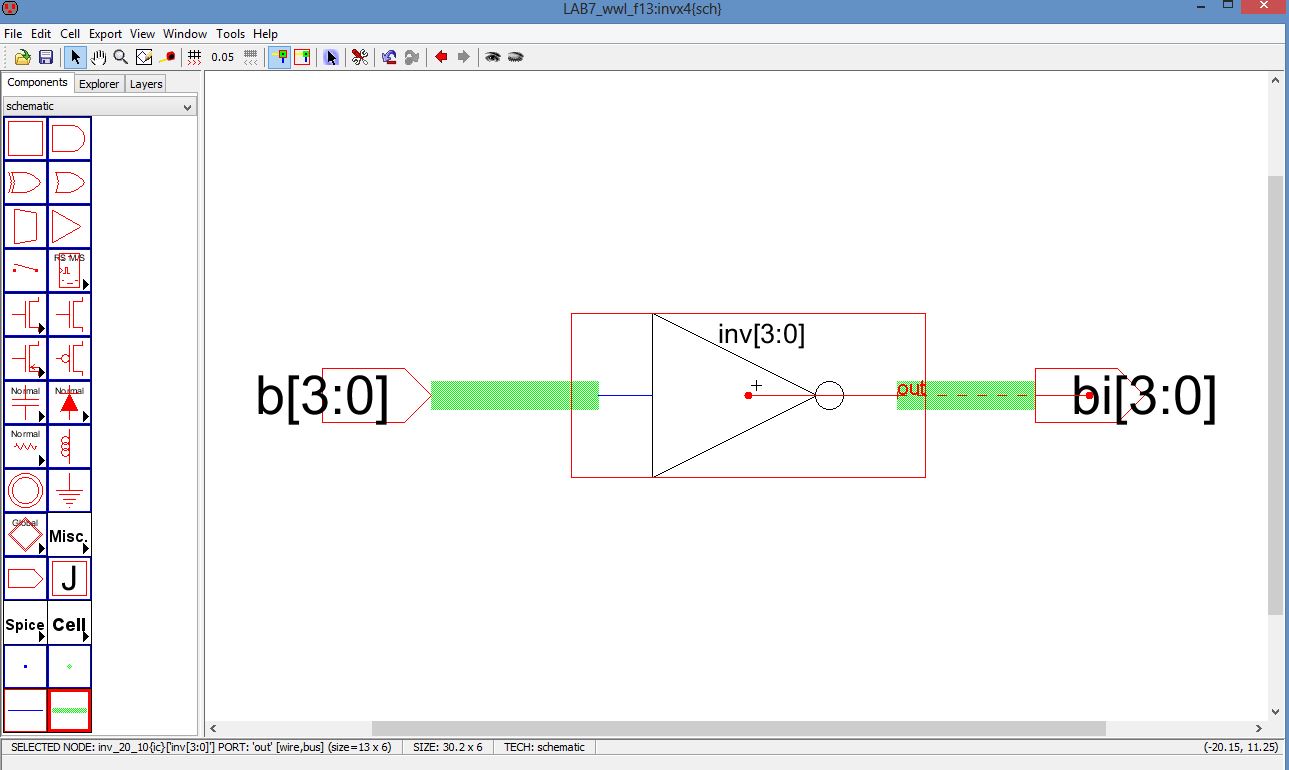Click the 0.05 grid alignment value
1289x770 pixels.
point(223,57)
